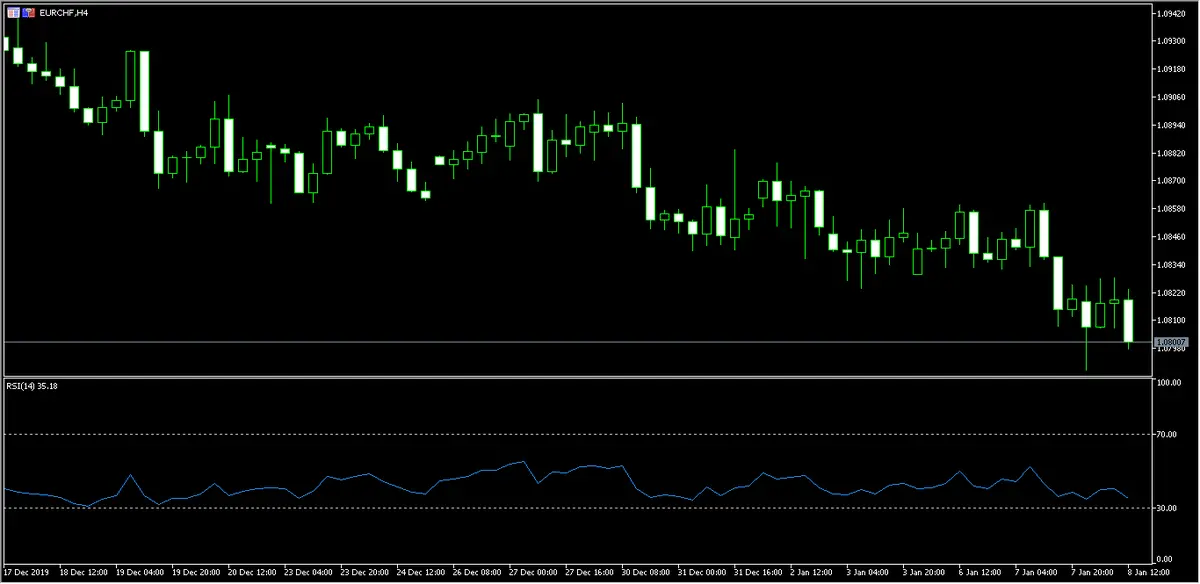Screen dimensions: 1200x584
Task: Click the one-click trading panel icon
Action: (12, 12)
